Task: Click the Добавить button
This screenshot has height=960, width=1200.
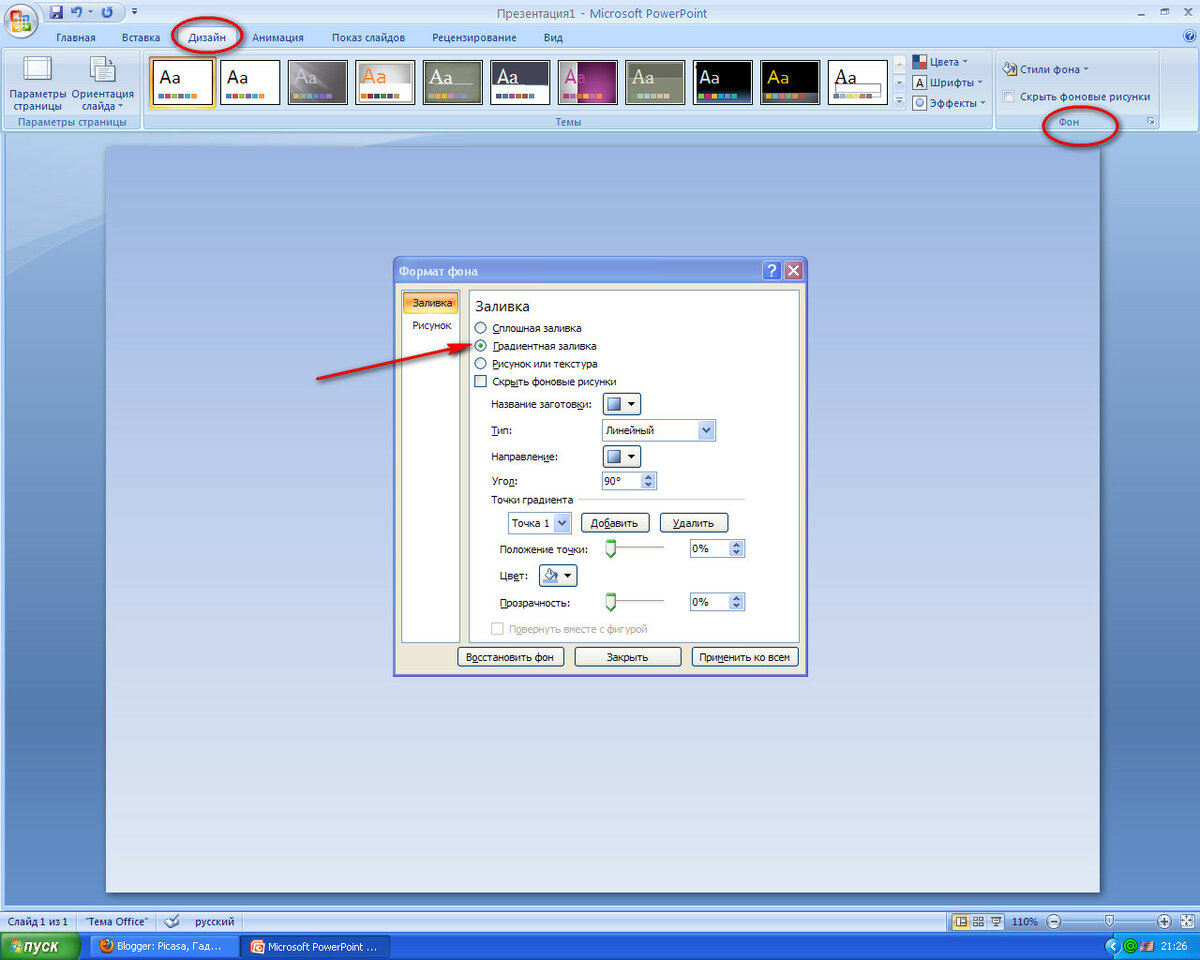Action: [x=615, y=523]
